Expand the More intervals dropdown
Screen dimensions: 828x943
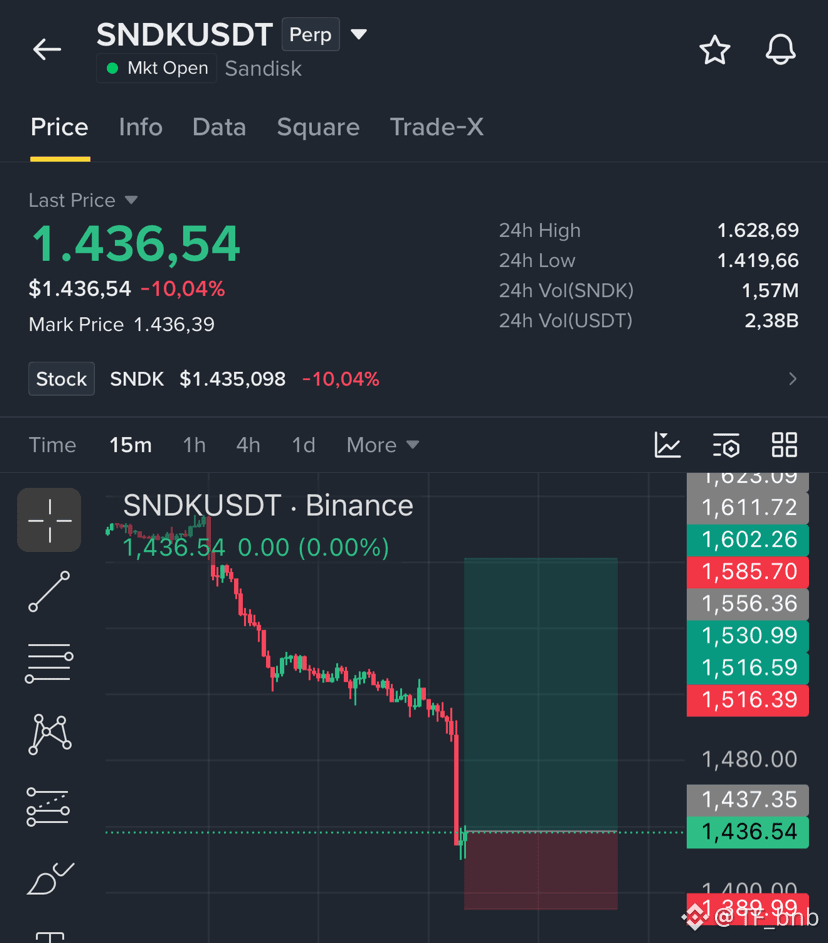[382, 445]
